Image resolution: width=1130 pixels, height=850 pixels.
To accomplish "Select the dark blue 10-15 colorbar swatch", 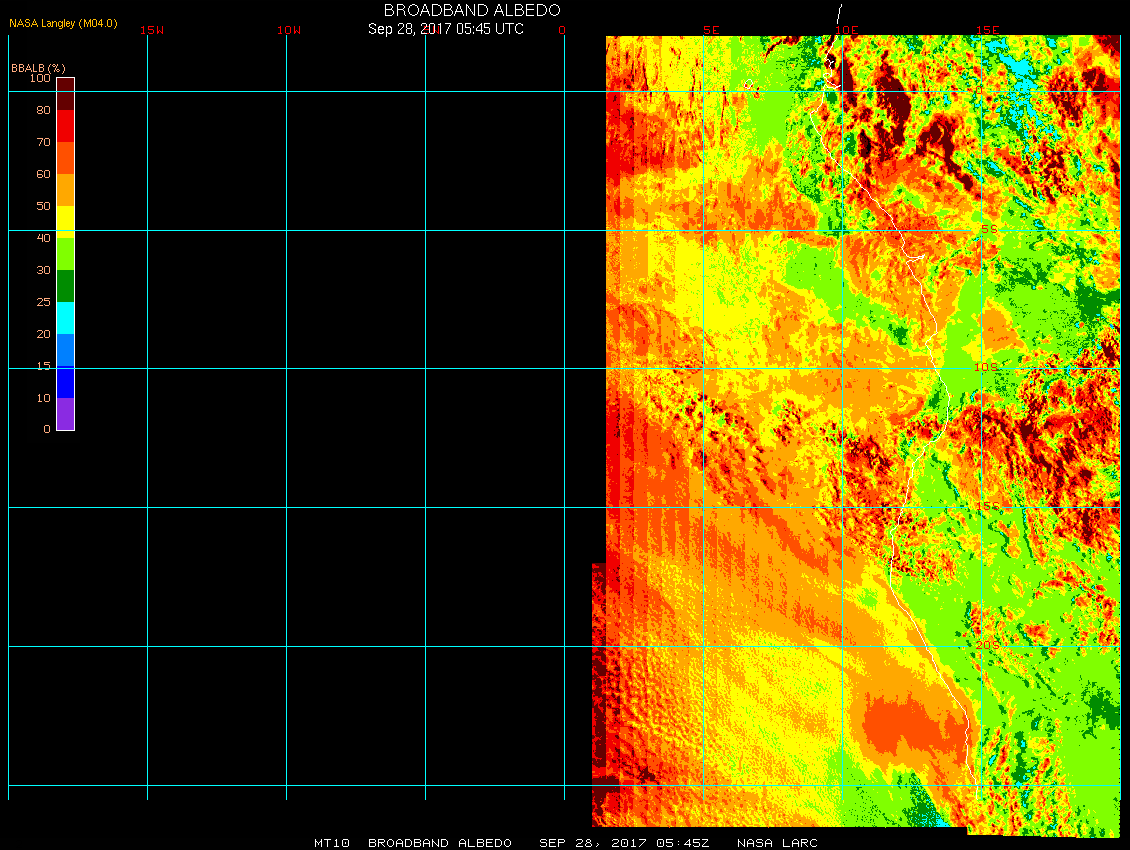I will (66, 382).
